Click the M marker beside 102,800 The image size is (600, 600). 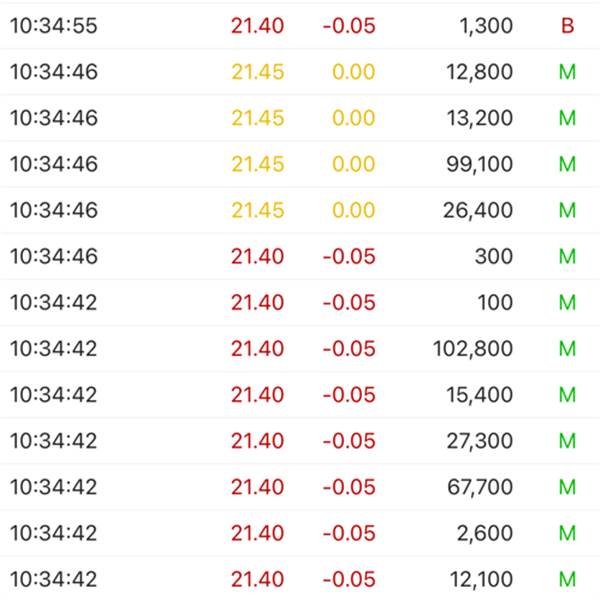[567, 349]
